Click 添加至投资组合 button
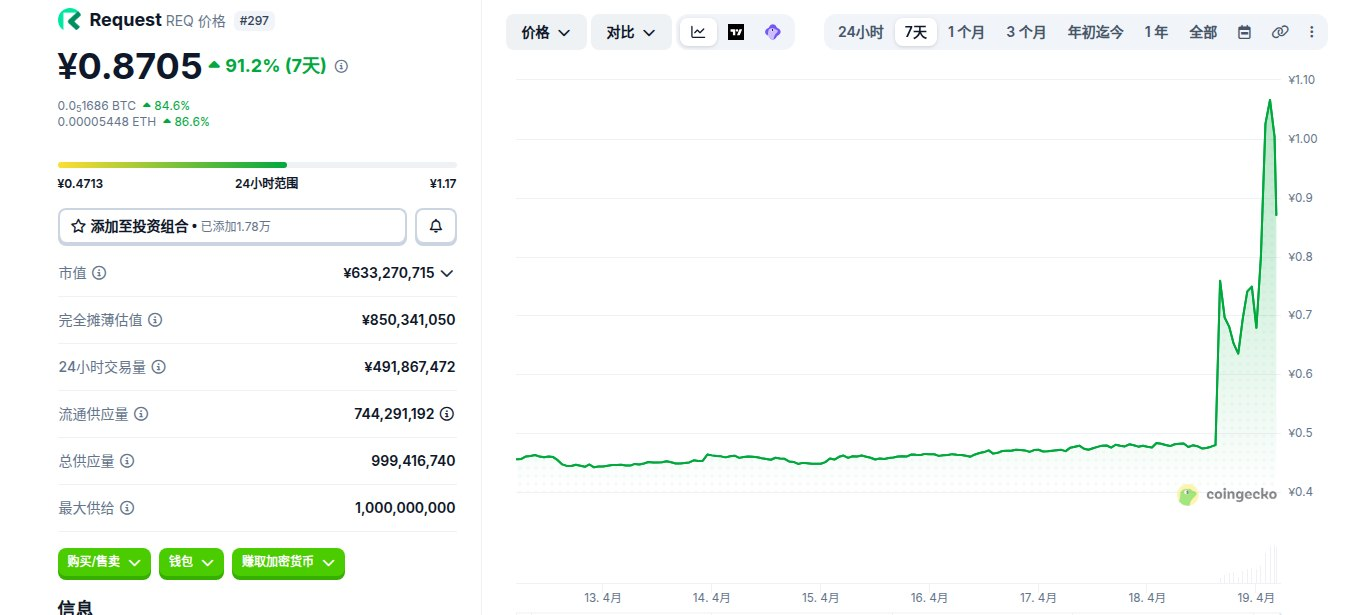 (x=232, y=226)
